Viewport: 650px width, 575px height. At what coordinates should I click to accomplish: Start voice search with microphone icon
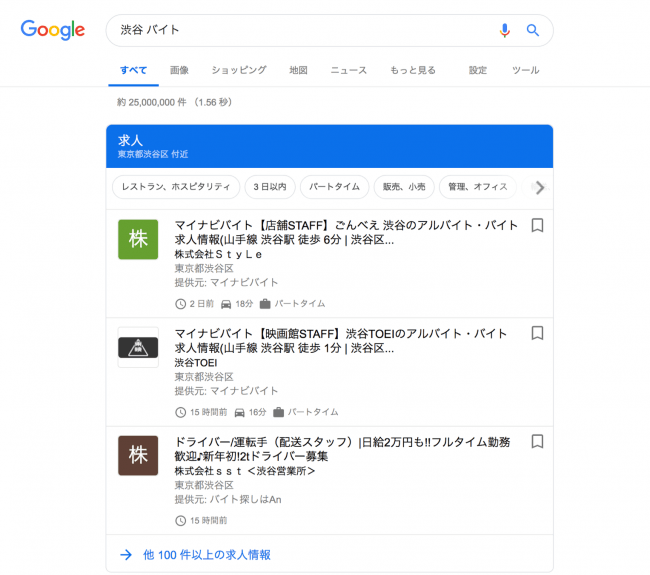pos(504,30)
